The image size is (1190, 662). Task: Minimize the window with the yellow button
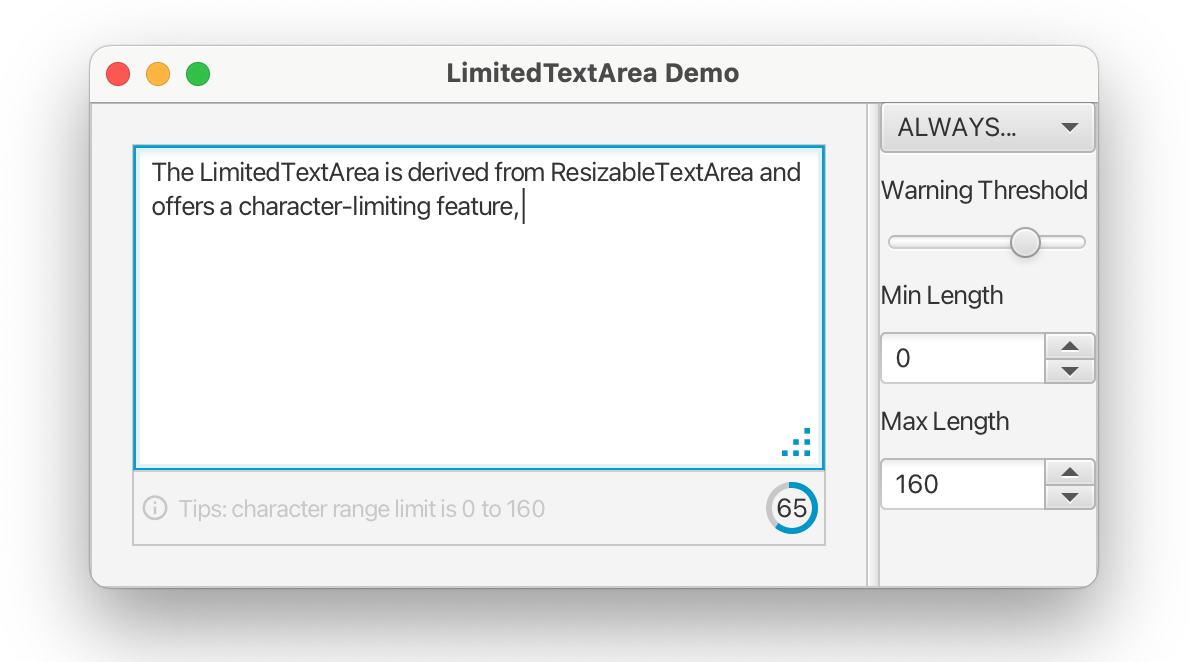[x=158, y=73]
